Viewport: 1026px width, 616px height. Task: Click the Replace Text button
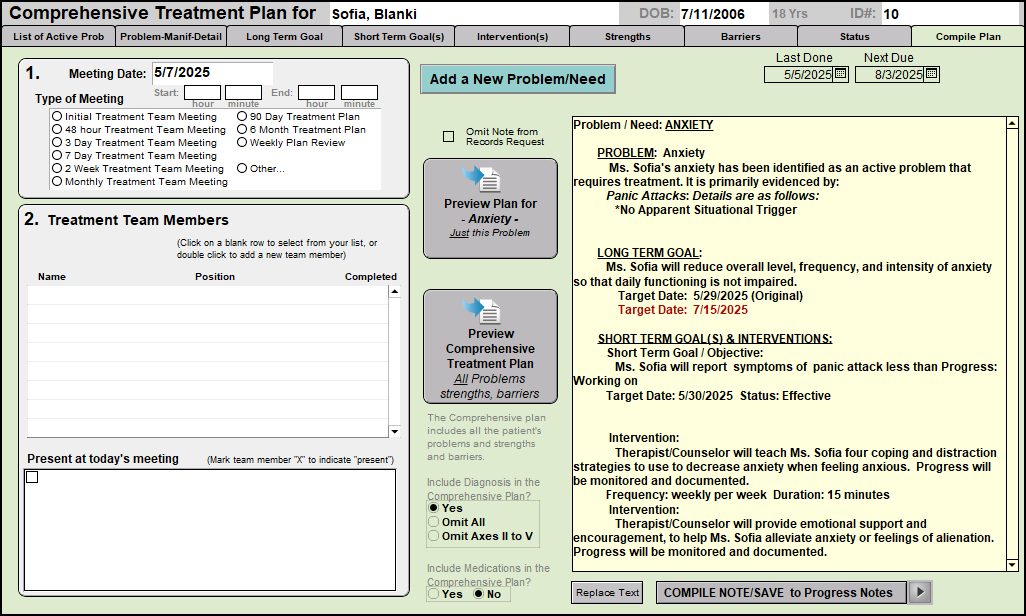pos(608,592)
